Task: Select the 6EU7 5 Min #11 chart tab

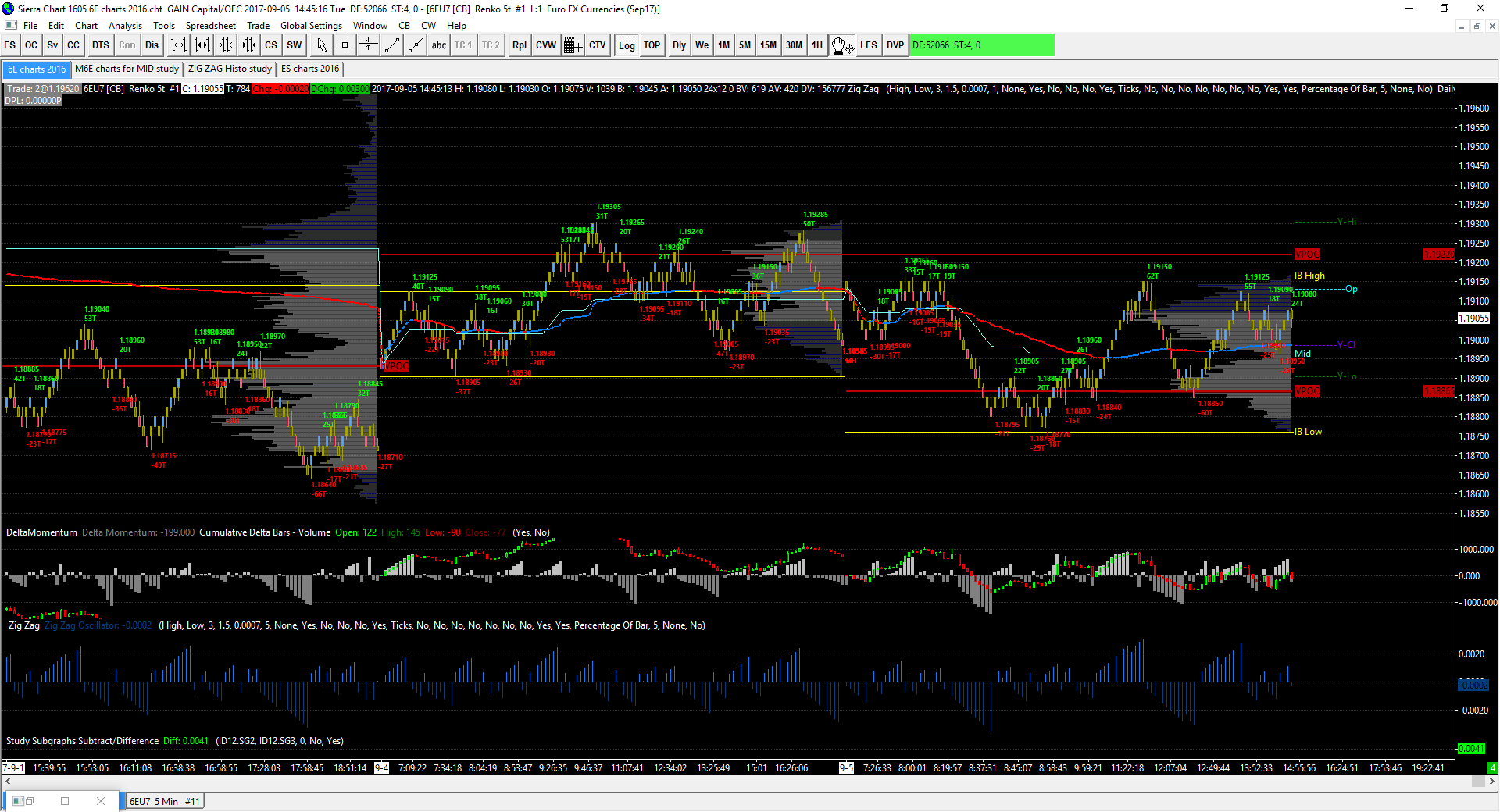Action: pos(164,801)
